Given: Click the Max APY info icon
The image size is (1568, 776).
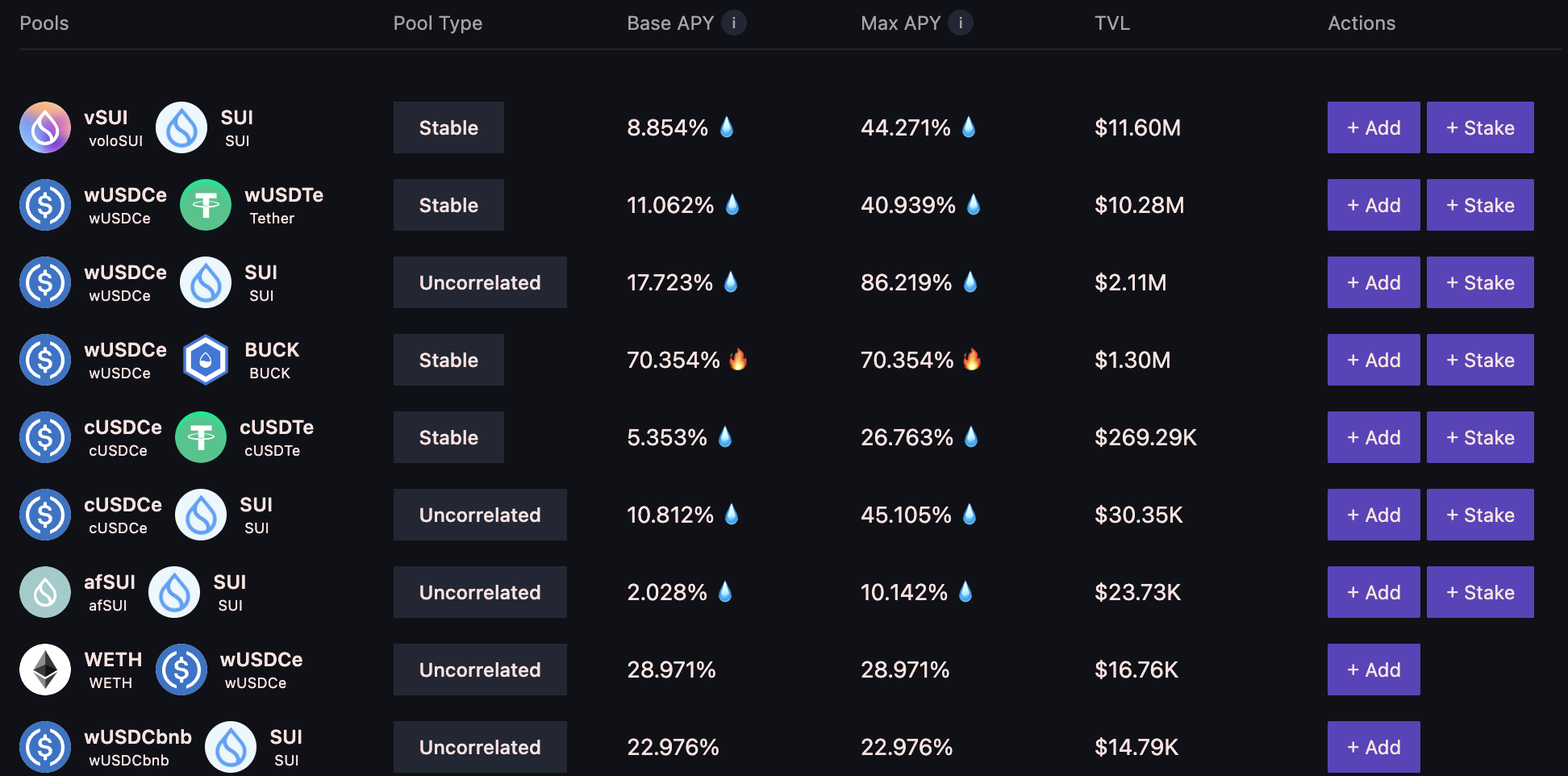Looking at the screenshot, I should [960, 23].
